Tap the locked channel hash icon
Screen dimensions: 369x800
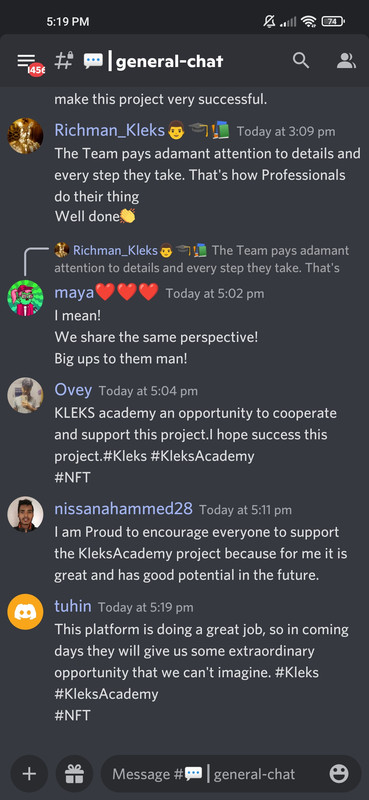point(64,61)
